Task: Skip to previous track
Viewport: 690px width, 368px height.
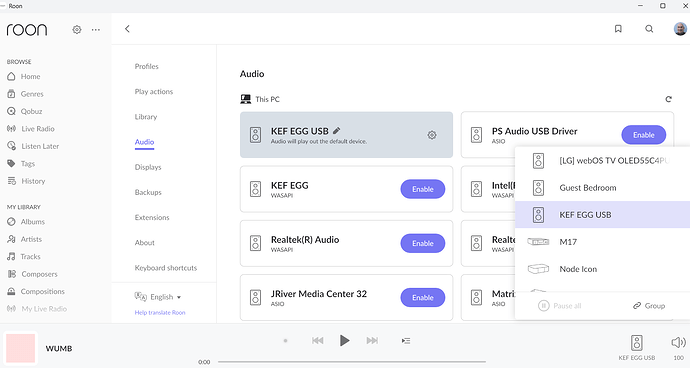Action: pyautogui.click(x=317, y=340)
